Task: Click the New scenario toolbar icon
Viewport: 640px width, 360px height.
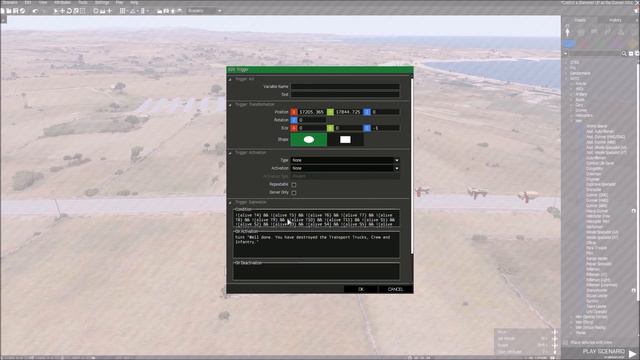Action: coord(3,11)
